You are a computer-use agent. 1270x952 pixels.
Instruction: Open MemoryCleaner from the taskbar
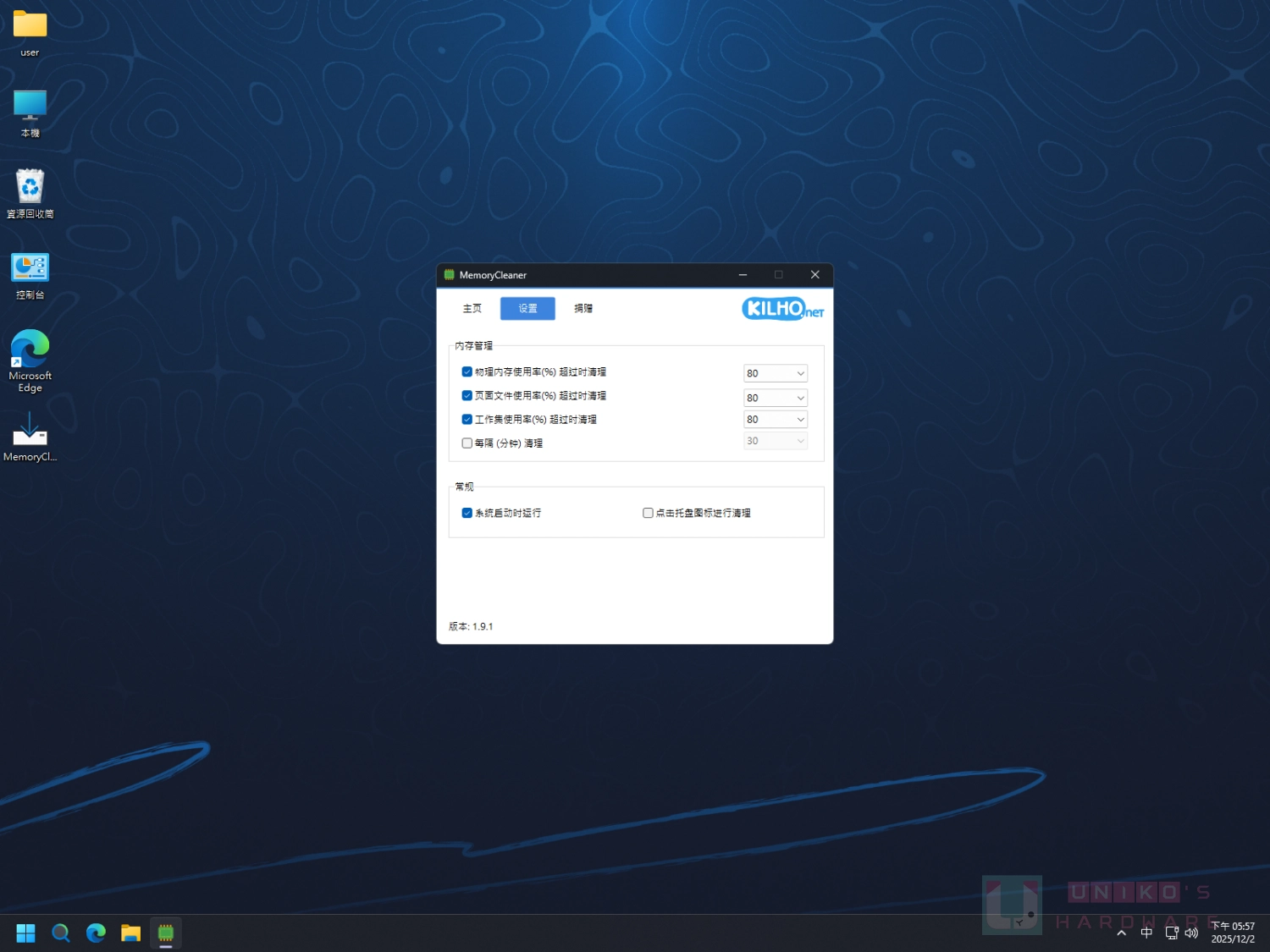tap(165, 932)
